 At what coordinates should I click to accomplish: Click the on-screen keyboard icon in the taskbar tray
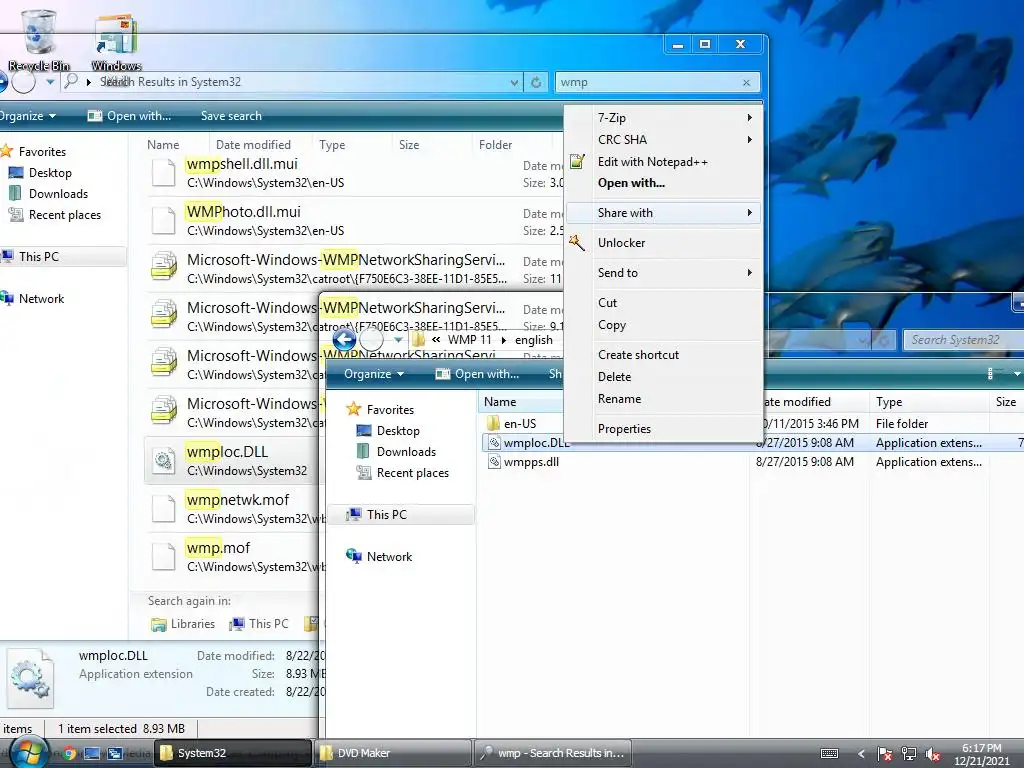pyautogui.click(x=829, y=754)
